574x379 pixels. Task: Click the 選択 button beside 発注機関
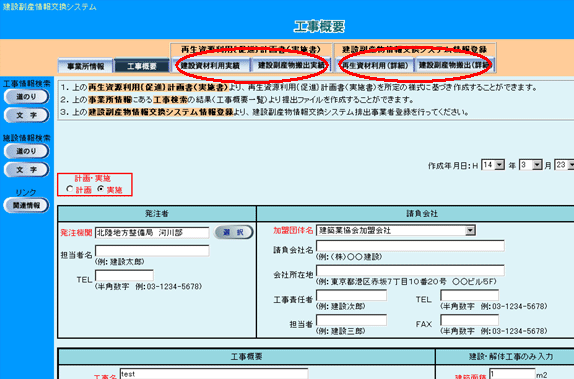click(234, 232)
